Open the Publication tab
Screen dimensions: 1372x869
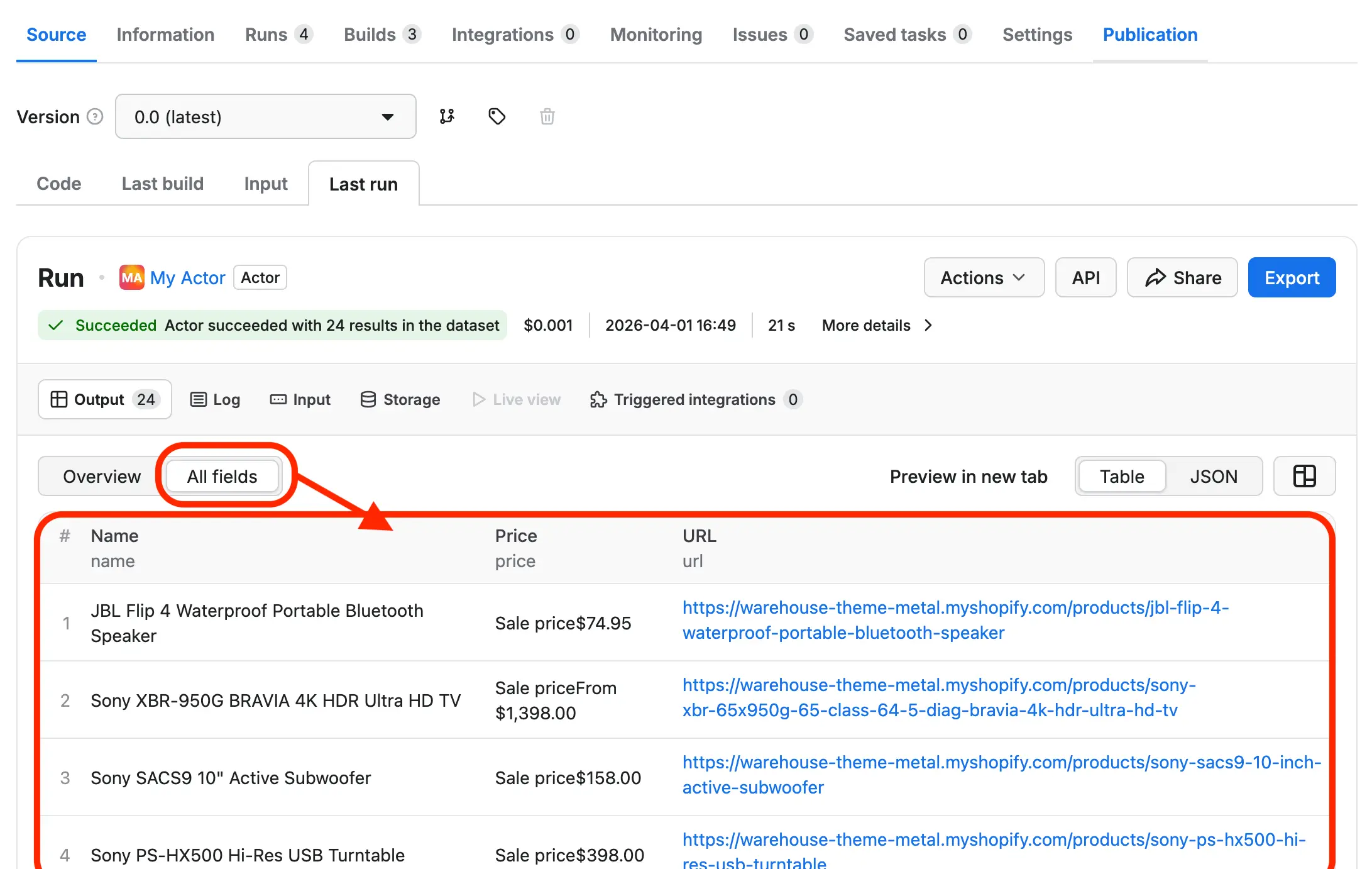pos(1150,35)
